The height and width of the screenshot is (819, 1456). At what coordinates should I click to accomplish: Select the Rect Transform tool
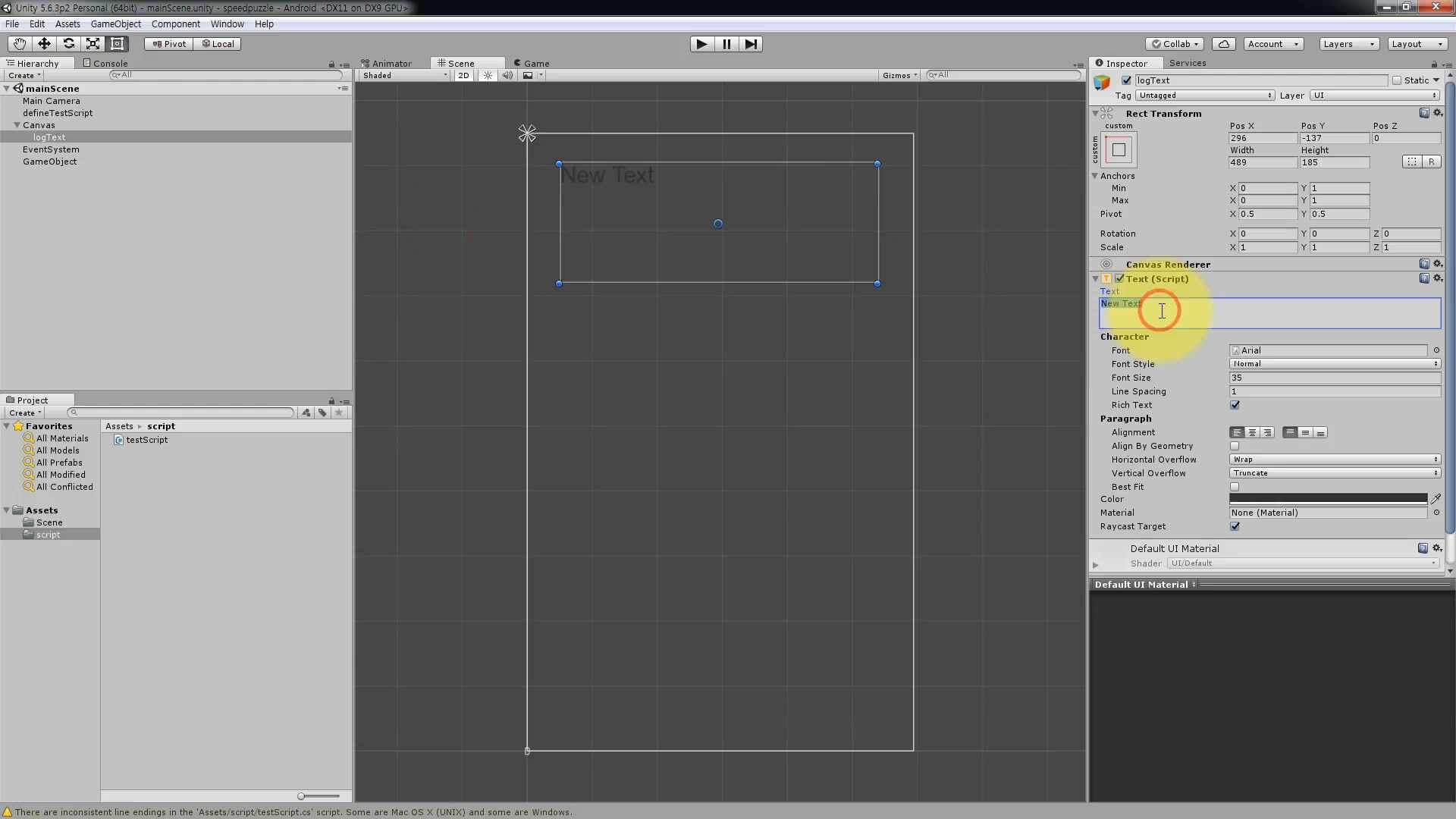click(117, 44)
